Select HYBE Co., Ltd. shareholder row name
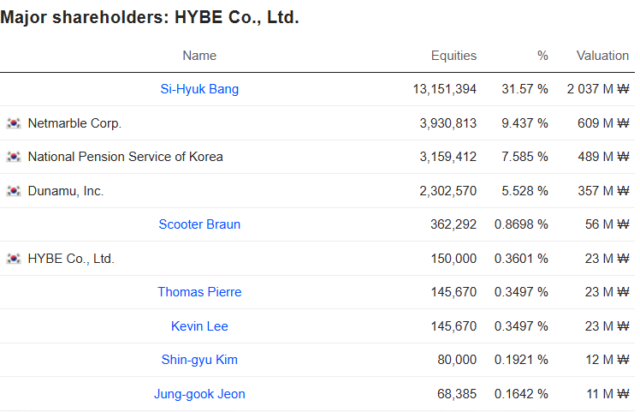Screen dimensions: 640x412 click(x=71, y=259)
